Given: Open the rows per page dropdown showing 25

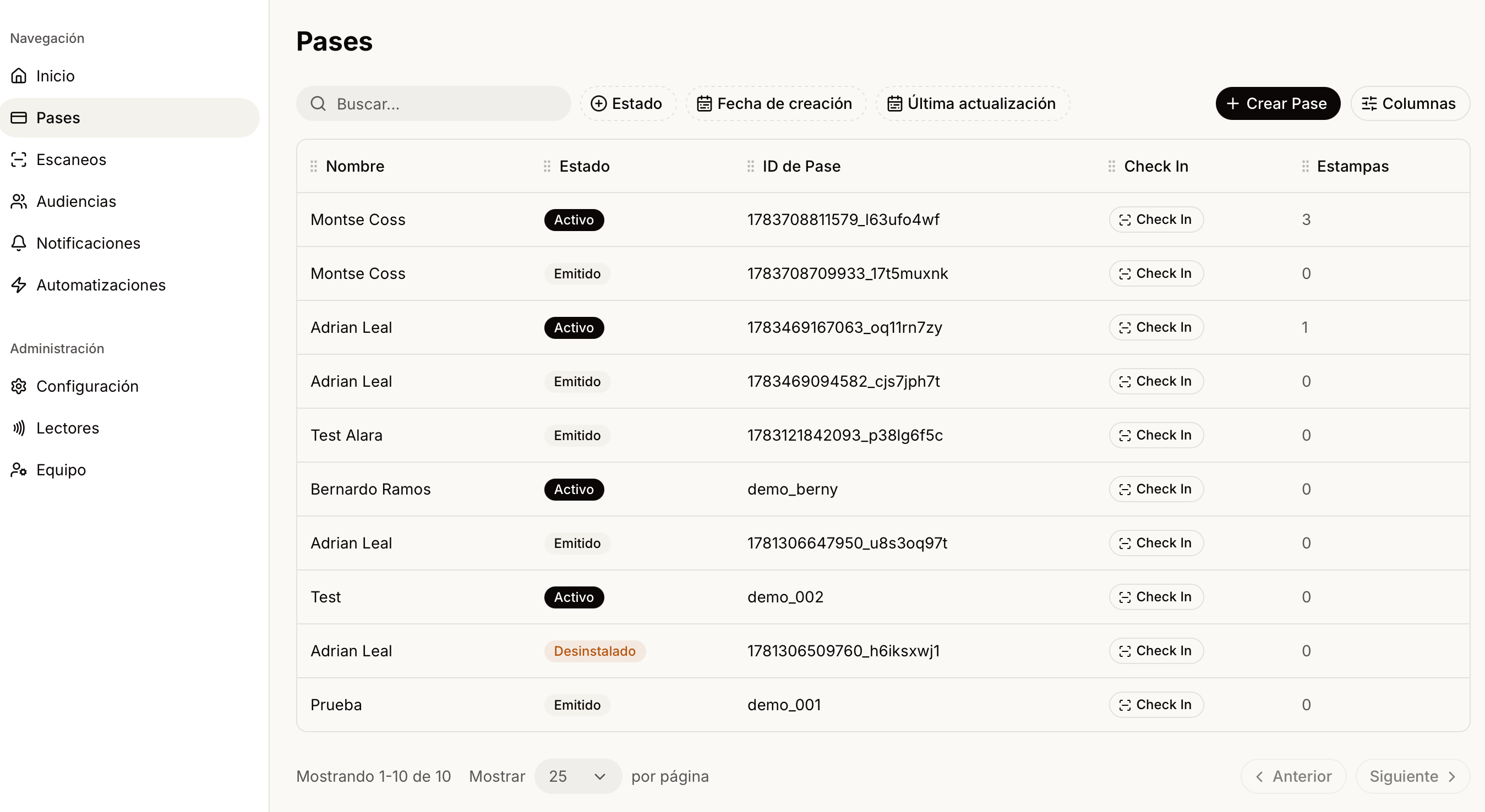Looking at the screenshot, I should [578, 776].
